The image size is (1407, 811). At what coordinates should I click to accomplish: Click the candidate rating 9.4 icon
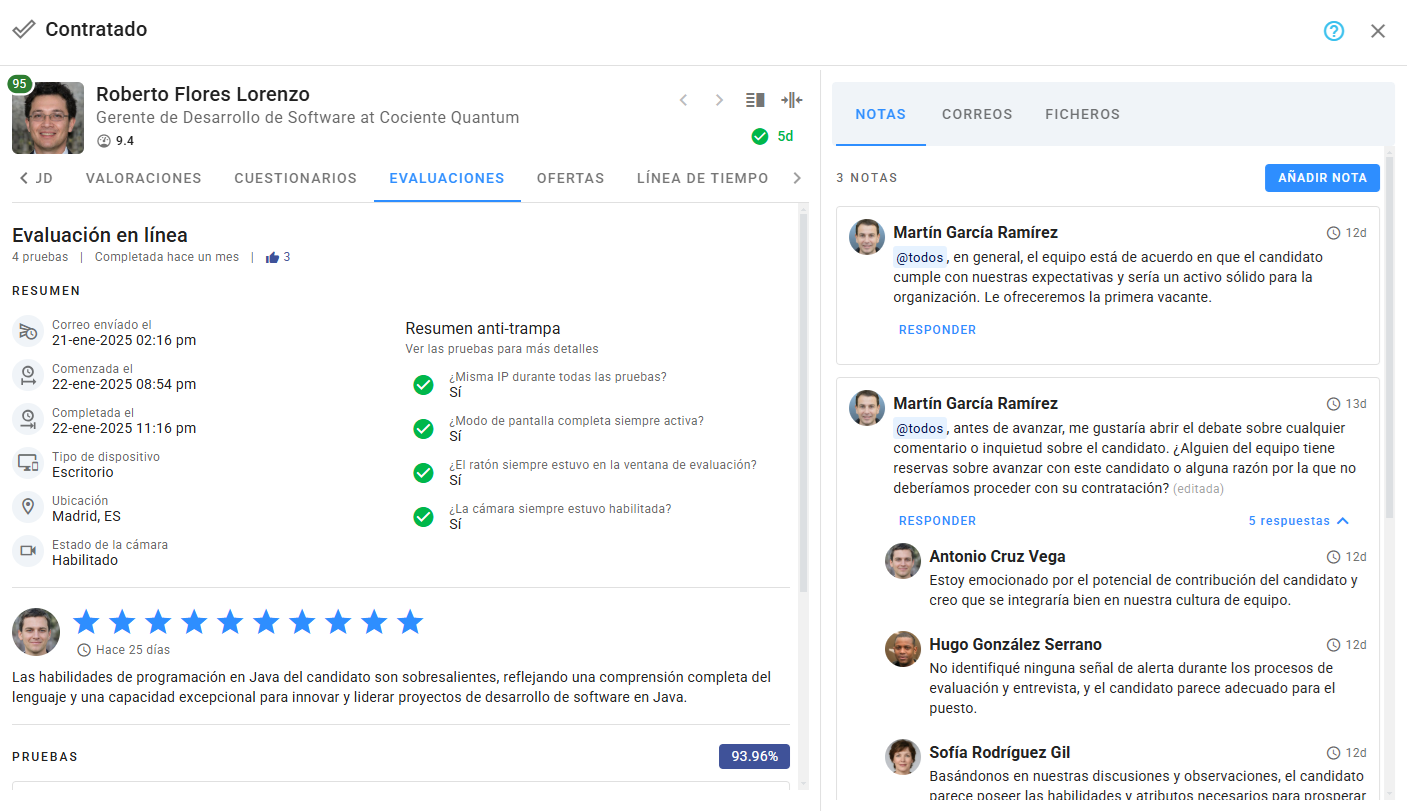(104, 141)
